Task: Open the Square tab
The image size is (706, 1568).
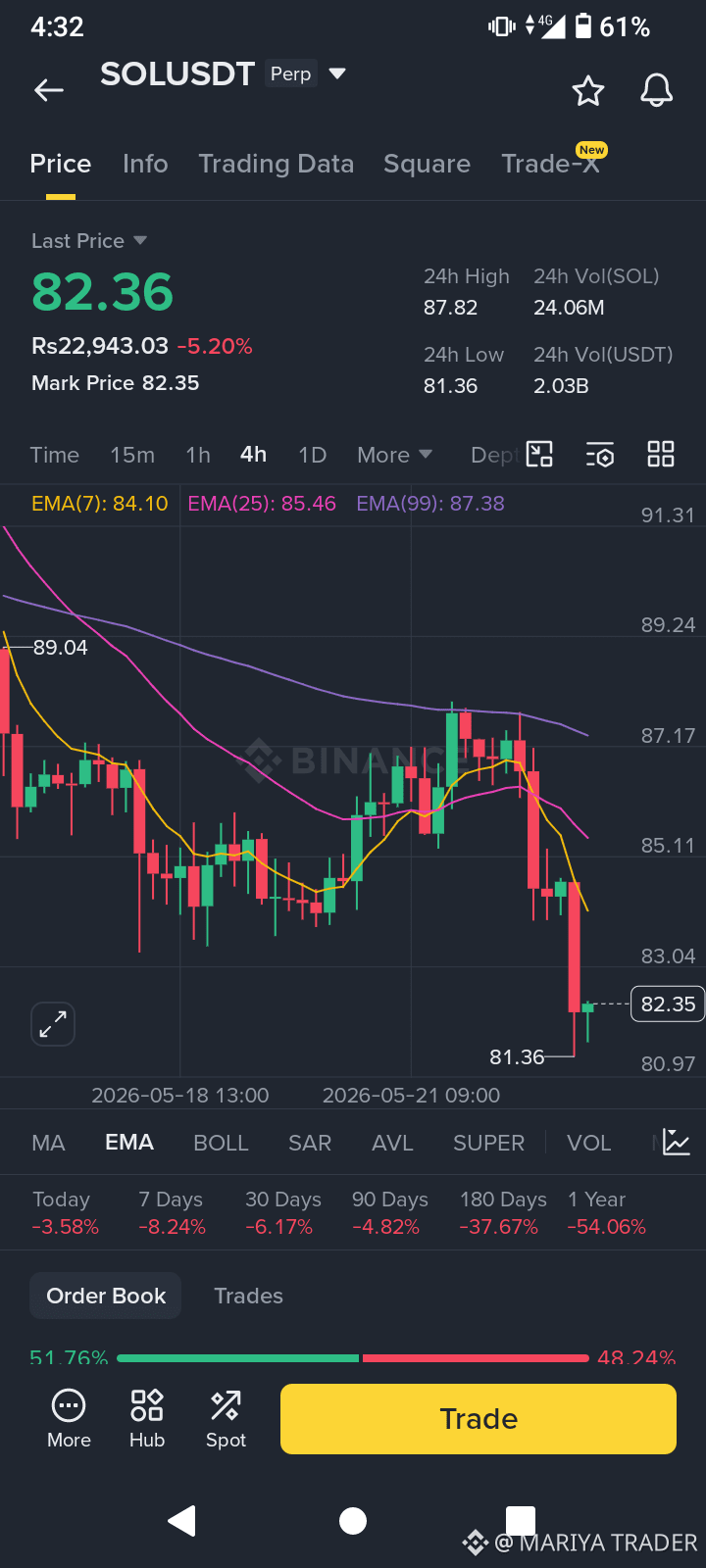Action: click(427, 164)
